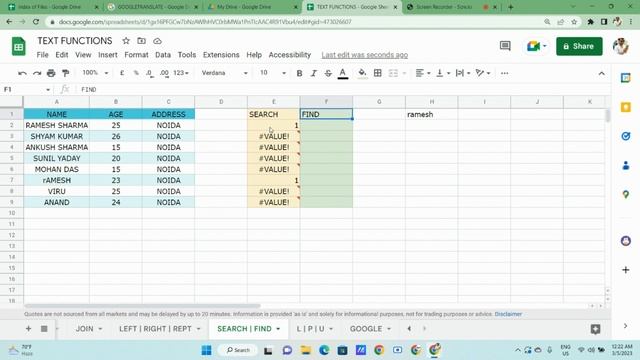Open comment history icon
640x360 pixels.
(505, 46)
